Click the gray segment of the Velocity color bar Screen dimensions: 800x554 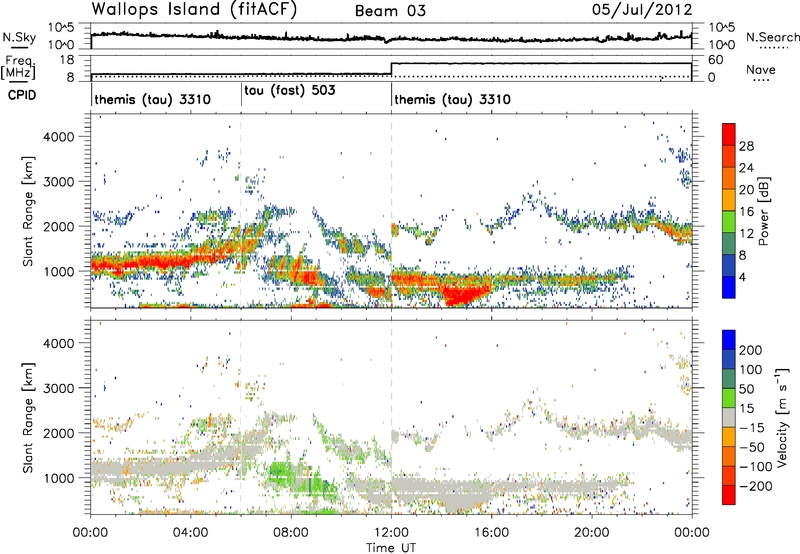729,417
